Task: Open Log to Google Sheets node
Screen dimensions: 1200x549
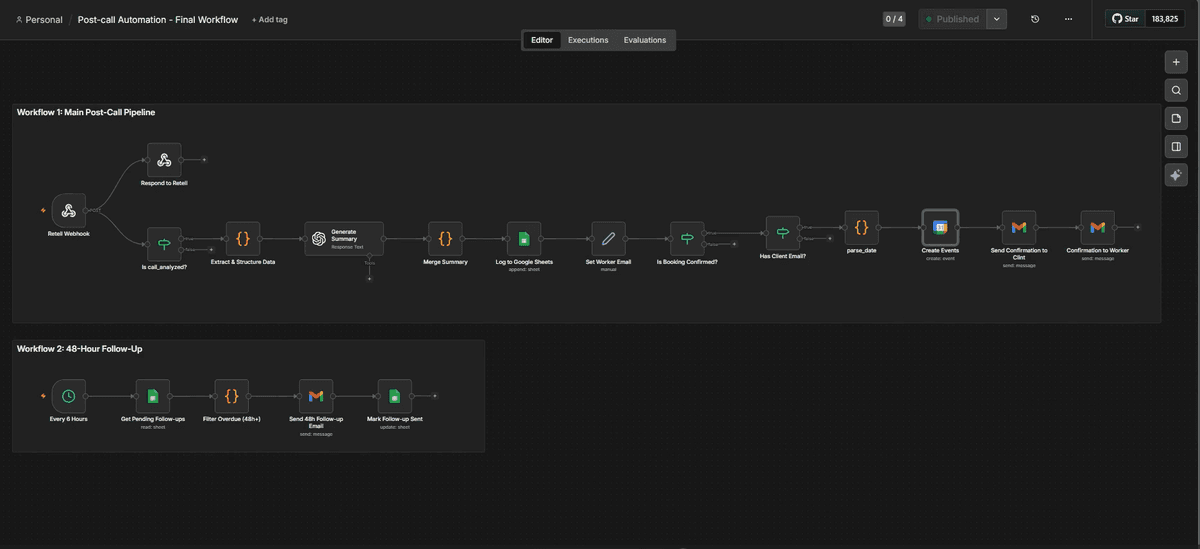Action: click(x=524, y=239)
